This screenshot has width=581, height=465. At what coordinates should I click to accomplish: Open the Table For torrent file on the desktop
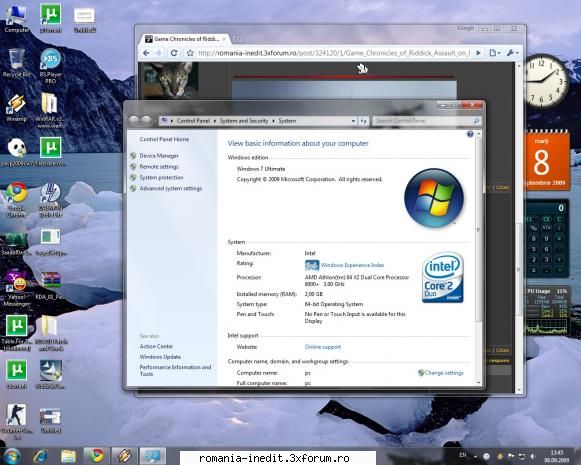[16, 333]
